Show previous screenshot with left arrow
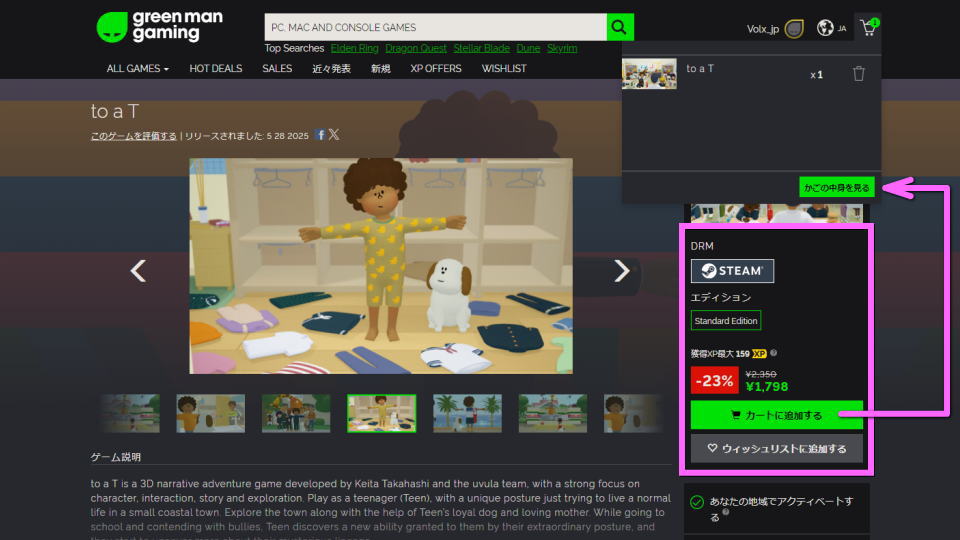The height and width of the screenshot is (540, 960). coord(138,271)
